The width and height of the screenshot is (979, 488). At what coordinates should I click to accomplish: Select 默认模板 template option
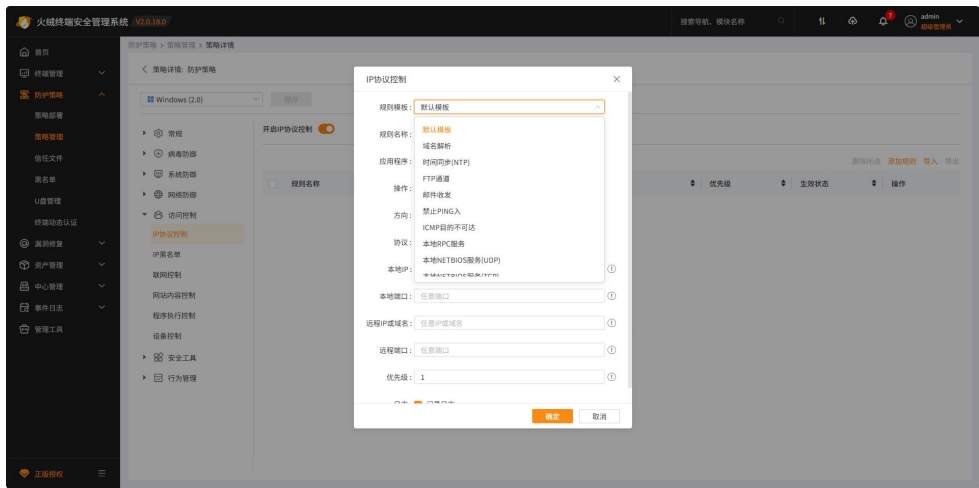pos(509,130)
